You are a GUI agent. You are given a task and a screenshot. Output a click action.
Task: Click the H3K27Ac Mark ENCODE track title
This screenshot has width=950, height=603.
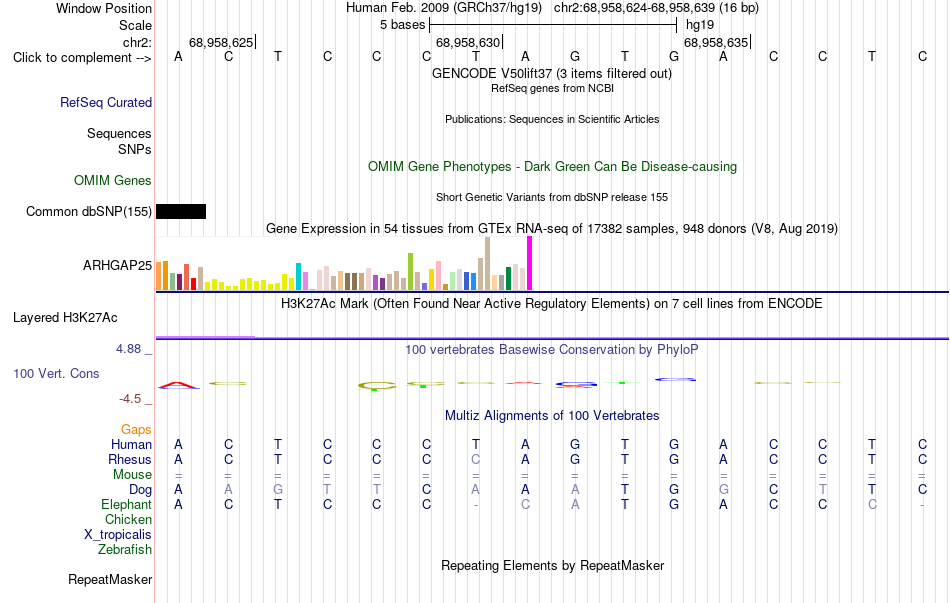pyautogui.click(x=552, y=304)
